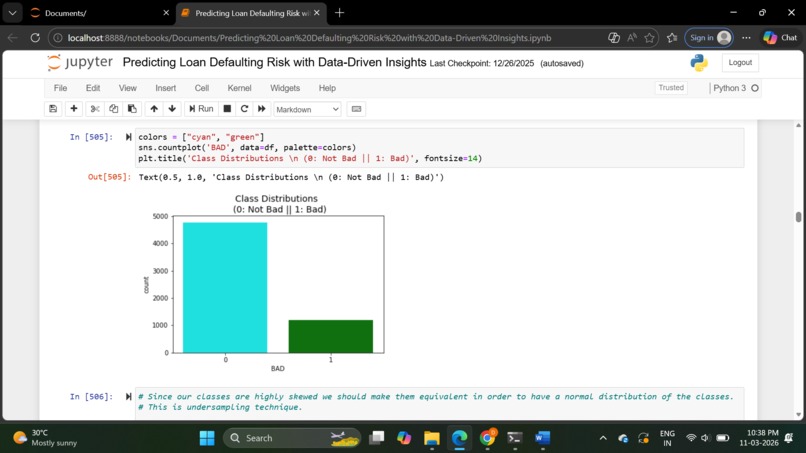Reload the page with refresh icon
The image size is (806, 453).
[35, 38]
